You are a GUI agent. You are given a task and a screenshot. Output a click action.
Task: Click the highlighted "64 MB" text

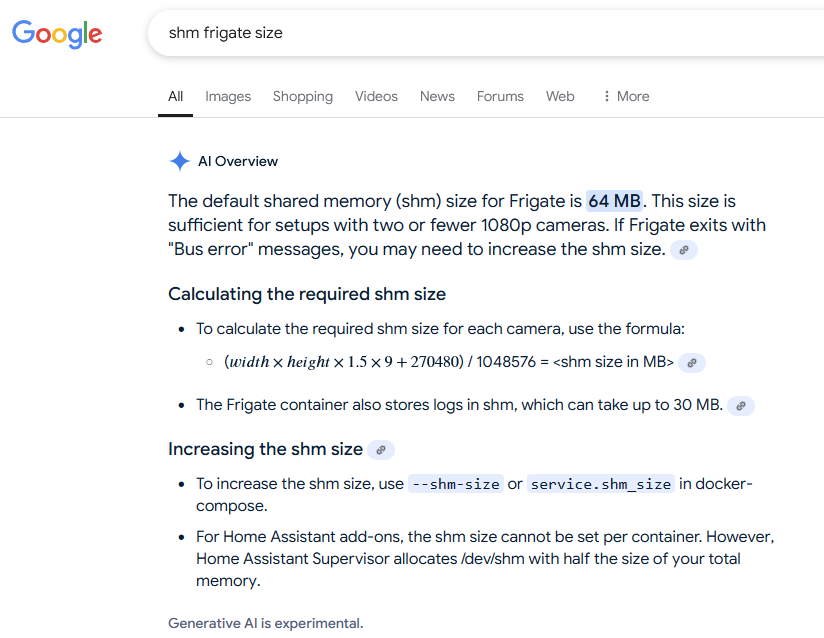pos(614,201)
